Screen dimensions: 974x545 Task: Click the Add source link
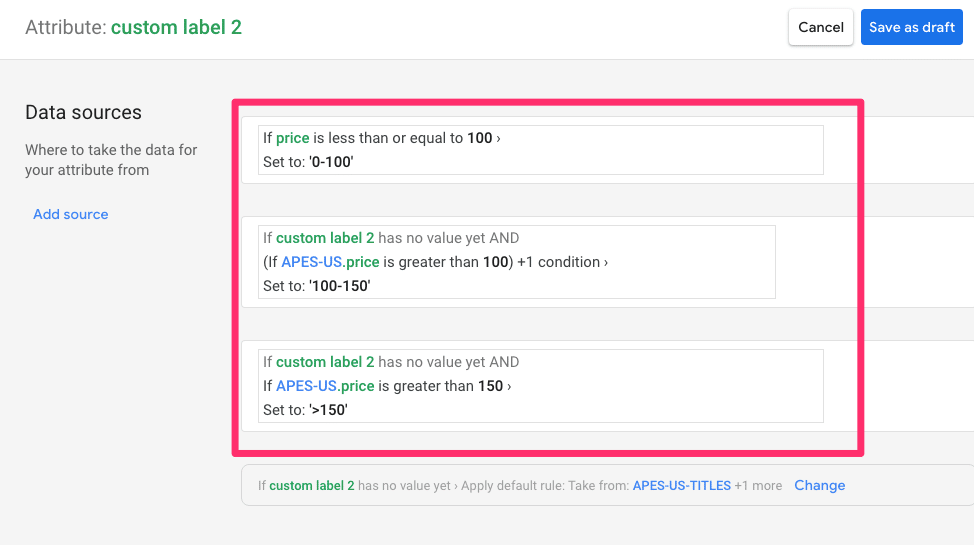click(x=70, y=214)
